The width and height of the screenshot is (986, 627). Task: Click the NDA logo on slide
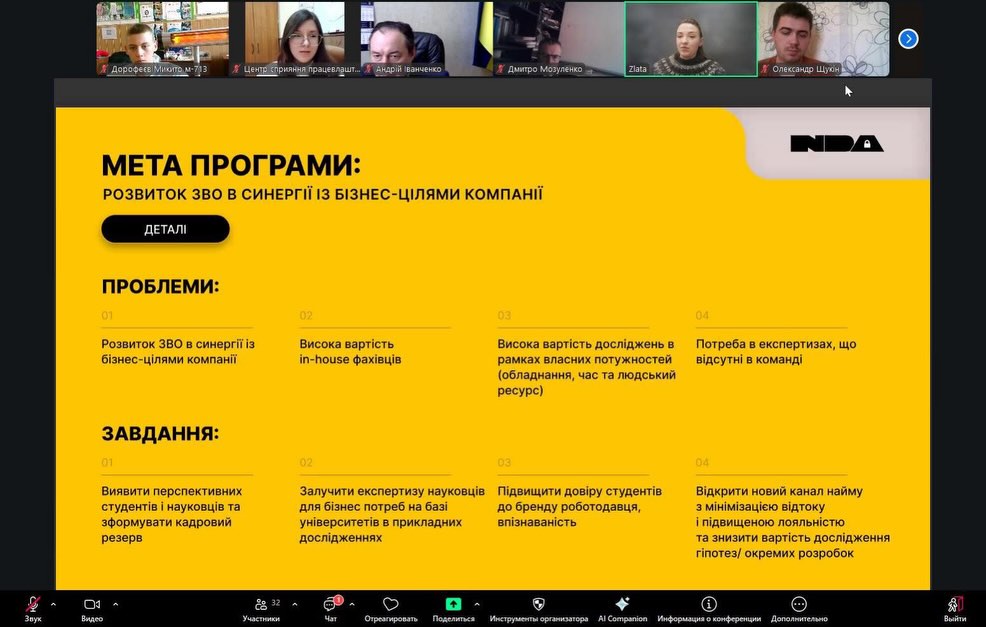(x=837, y=144)
